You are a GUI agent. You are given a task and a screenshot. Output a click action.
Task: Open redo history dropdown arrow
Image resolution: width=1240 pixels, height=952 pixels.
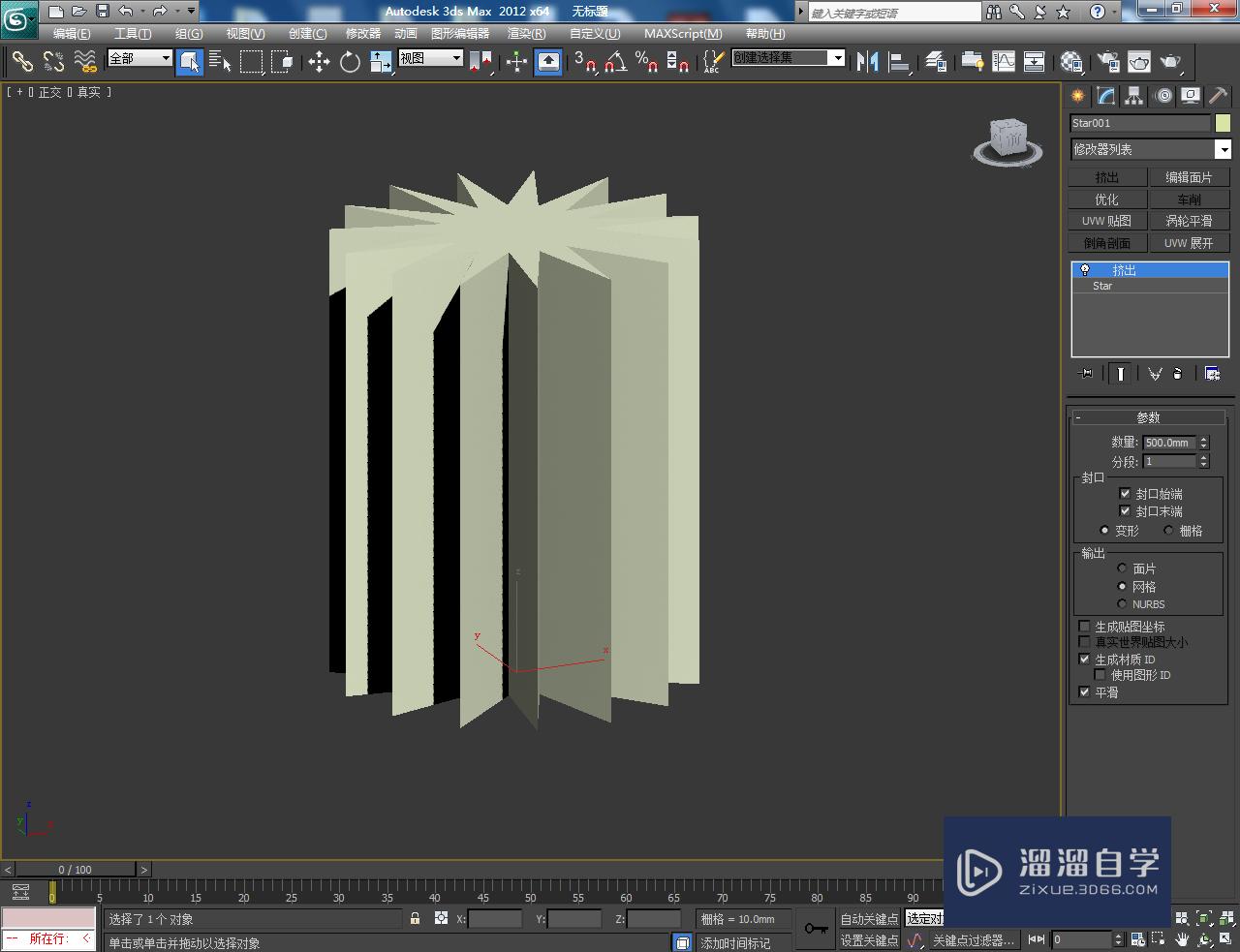177,12
